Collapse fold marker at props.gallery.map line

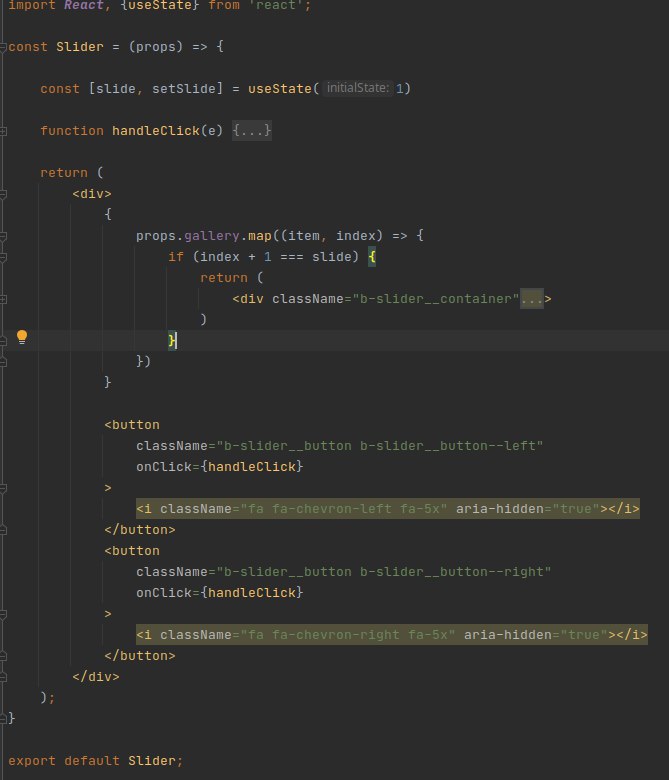click(3, 236)
